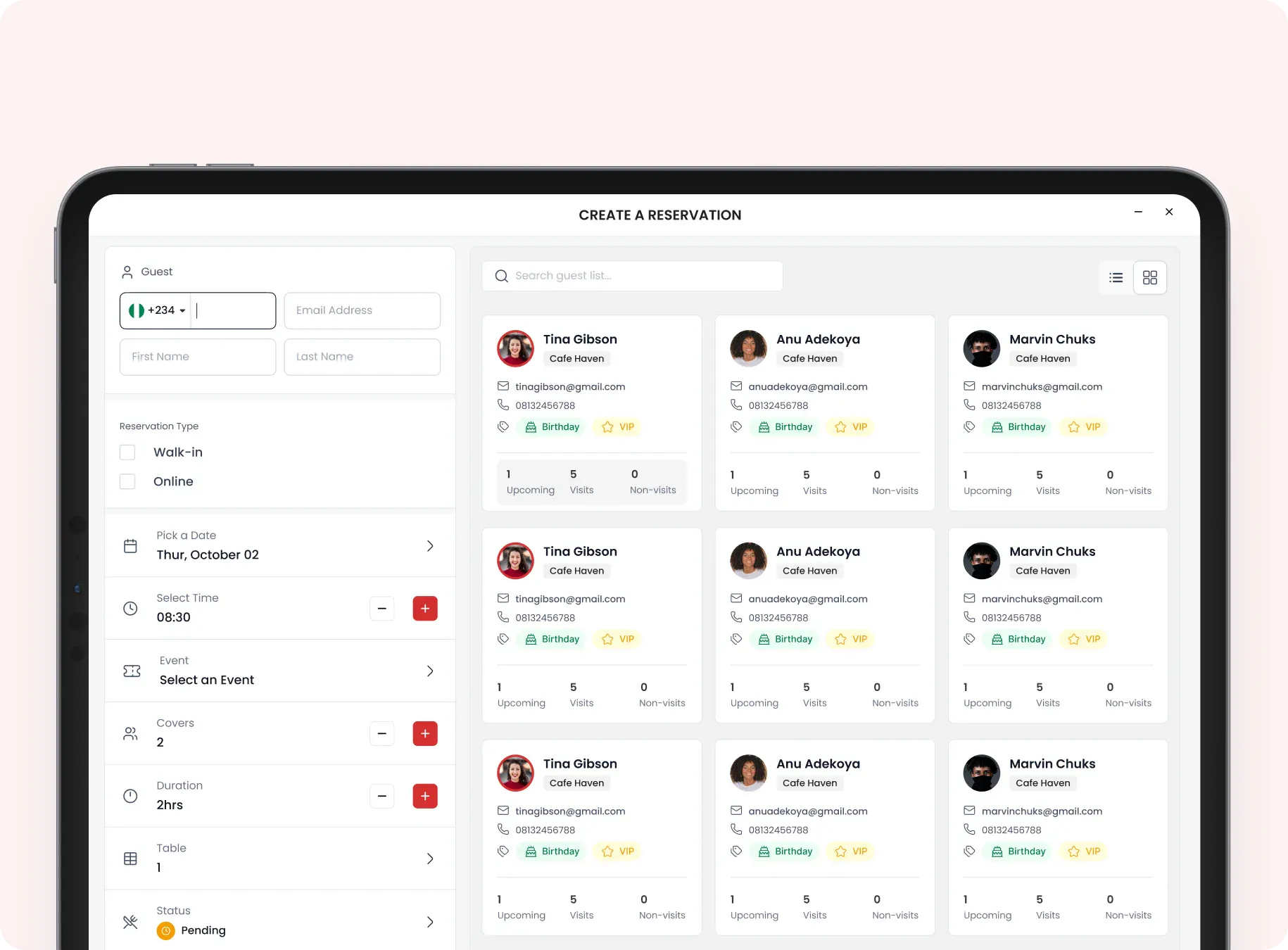Increase Duration with red plus button
The image size is (1288, 950).
(425, 796)
